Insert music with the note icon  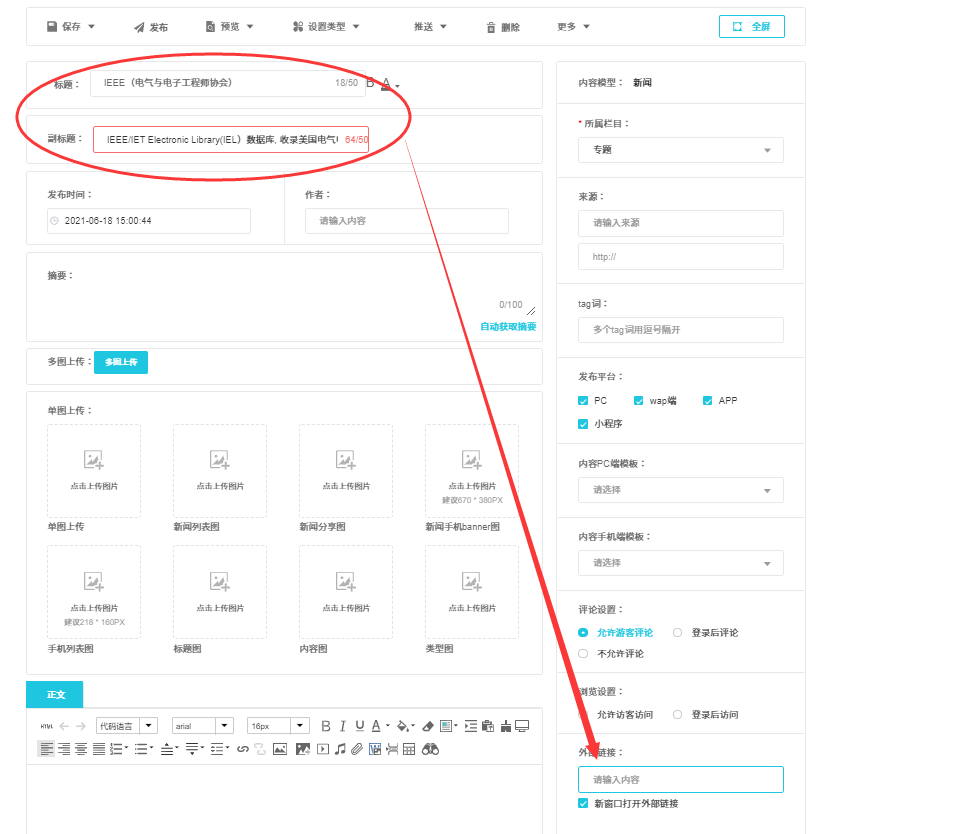pyautogui.click(x=340, y=749)
